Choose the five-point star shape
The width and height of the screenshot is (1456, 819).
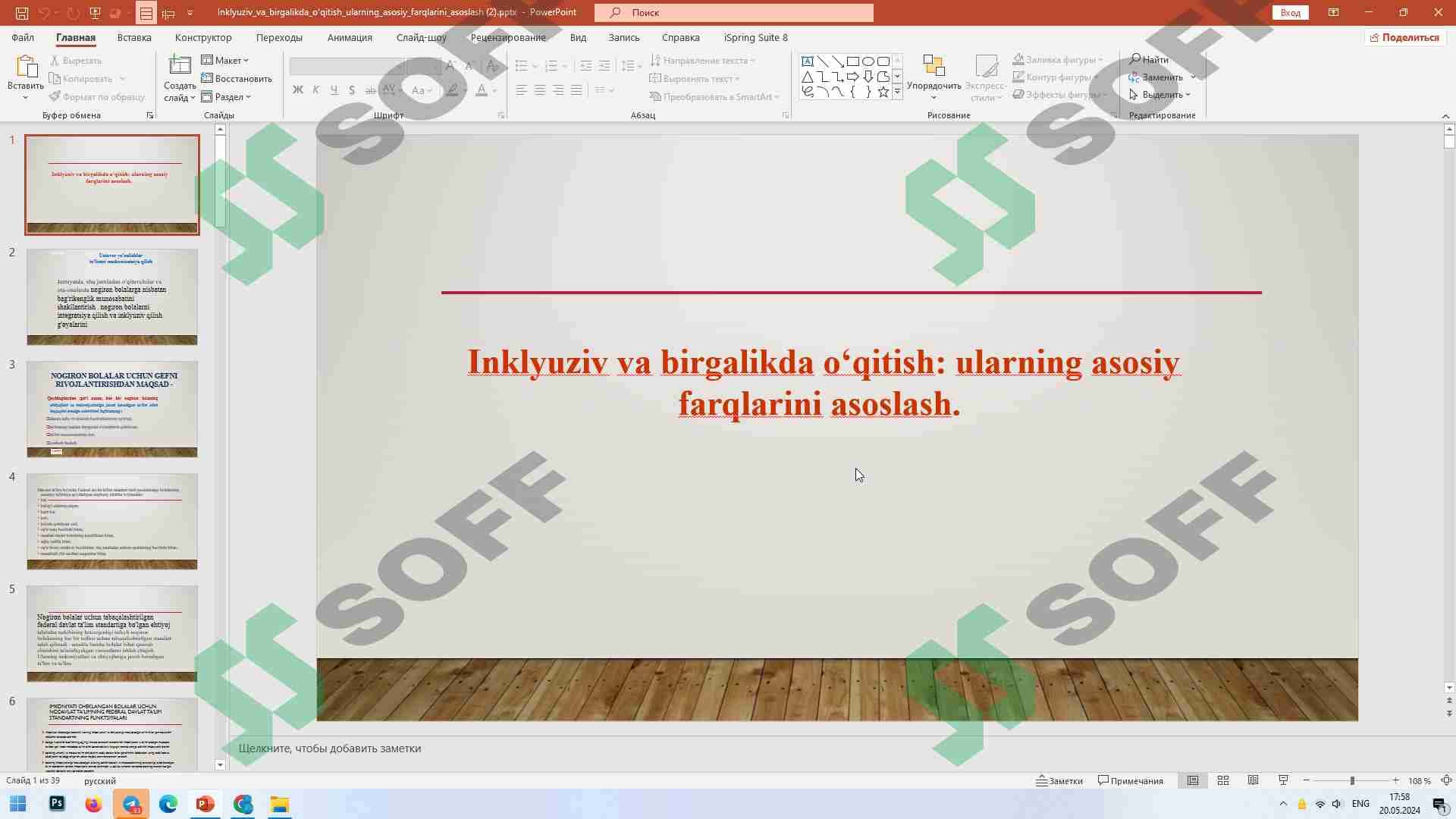click(x=883, y=92)
